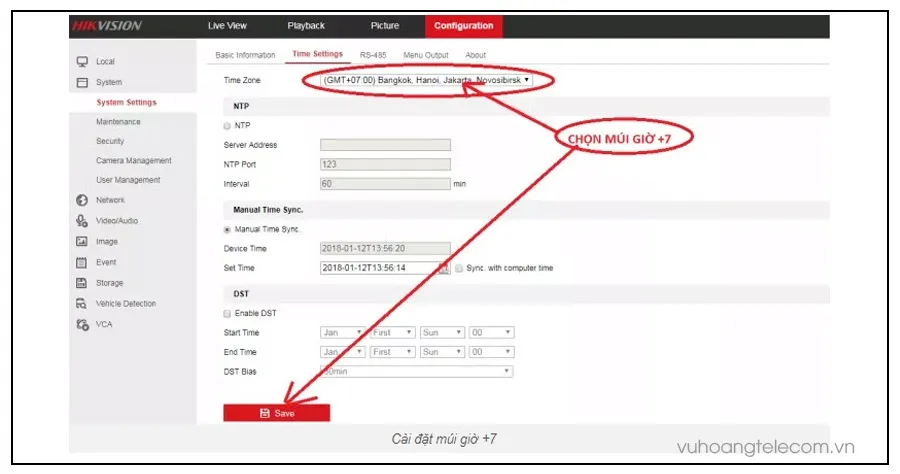Screen dimensions: 900x474
Task: Click the Local monitor icon in sidebar
Action: [82, 61]
